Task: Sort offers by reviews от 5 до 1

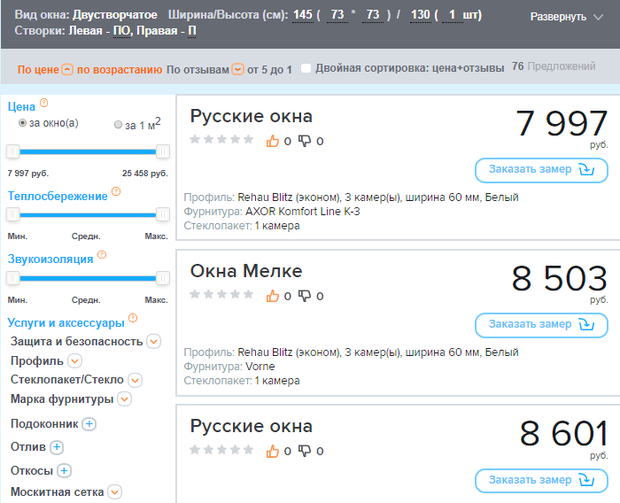Action: pos(229,70)
